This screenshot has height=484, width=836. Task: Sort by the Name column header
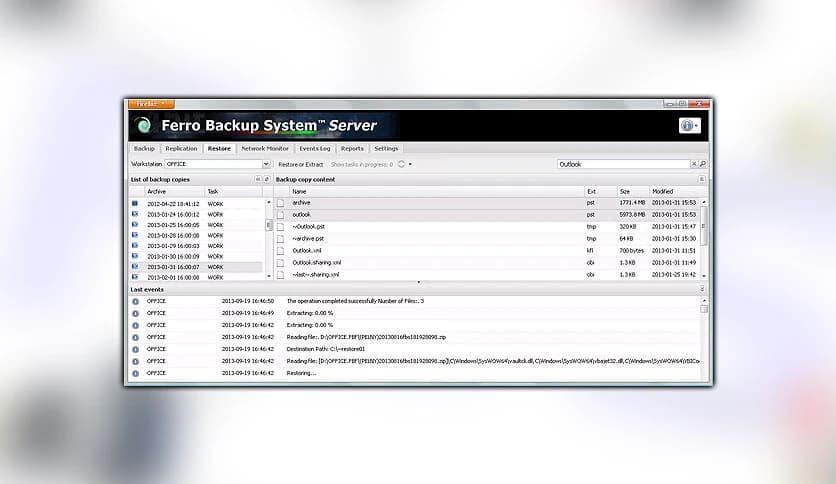pos(437,191)
